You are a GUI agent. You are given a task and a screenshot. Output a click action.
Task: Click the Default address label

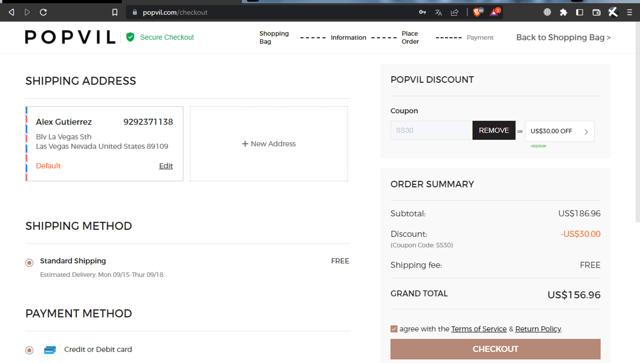click(48, 166)
